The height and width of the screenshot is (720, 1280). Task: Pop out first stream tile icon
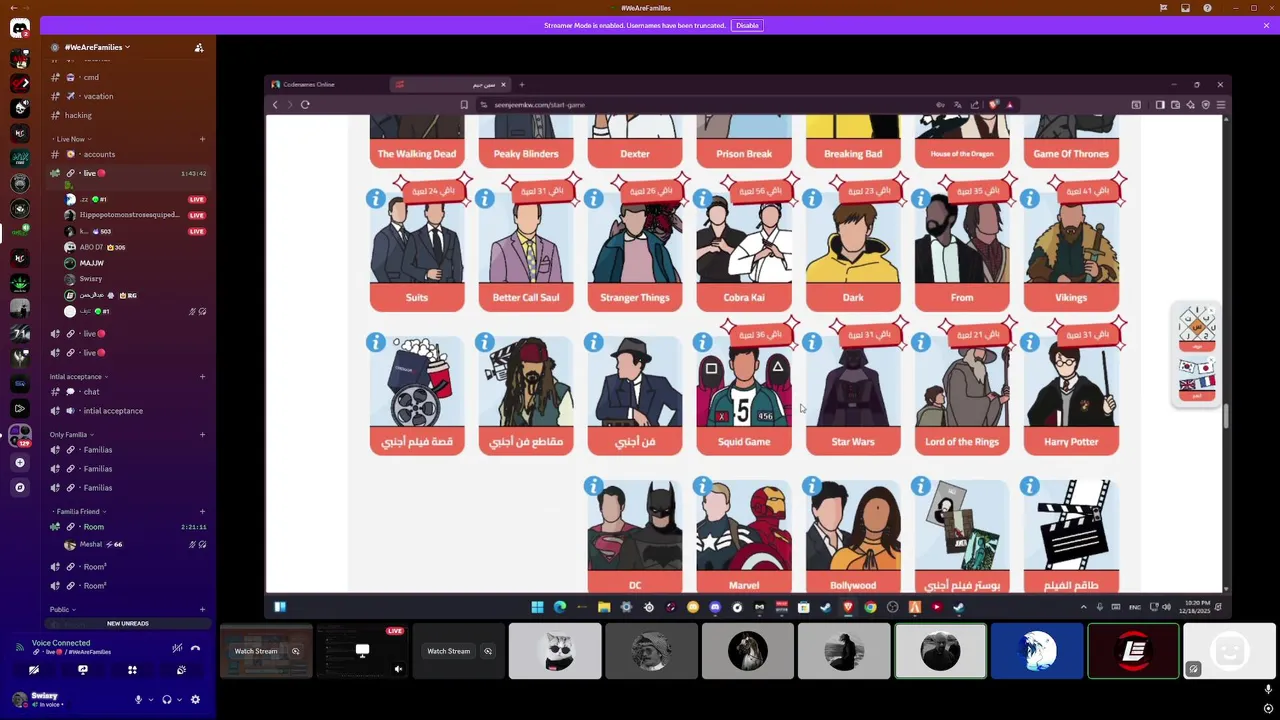[x=295, y=651]
